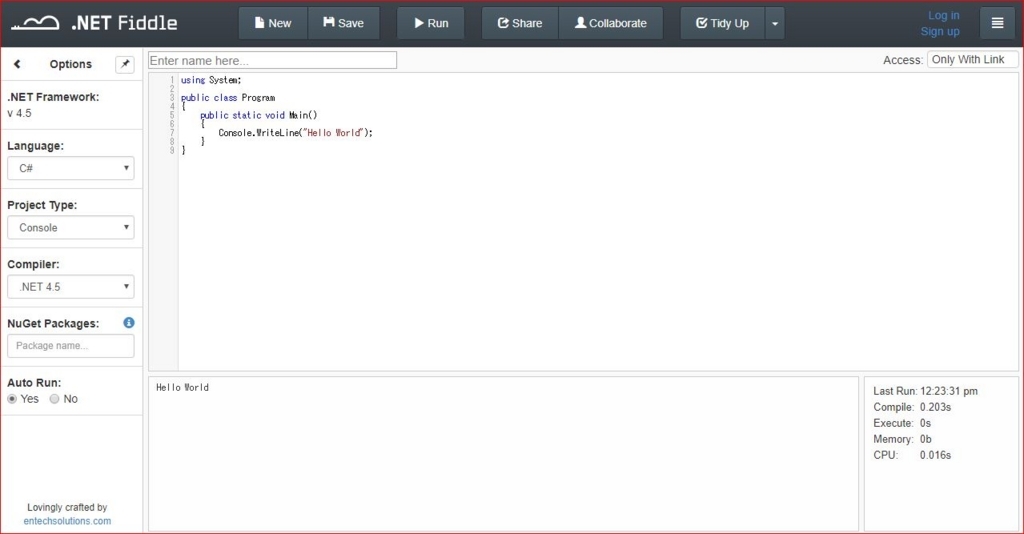The height and width of the screenshot is (534, 1024).
Task: Pin the Options panel
Action: click(125, 64)
